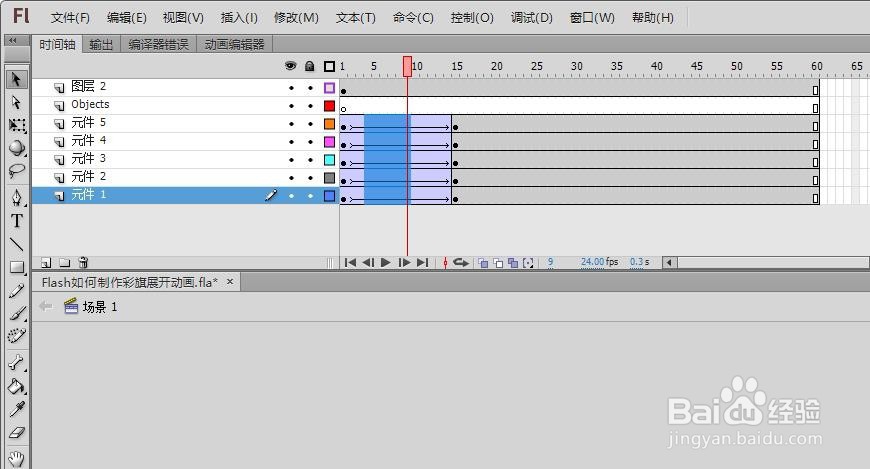Click the Delete layer trash icon
This screenshot has height=469, width=870.
83,263
